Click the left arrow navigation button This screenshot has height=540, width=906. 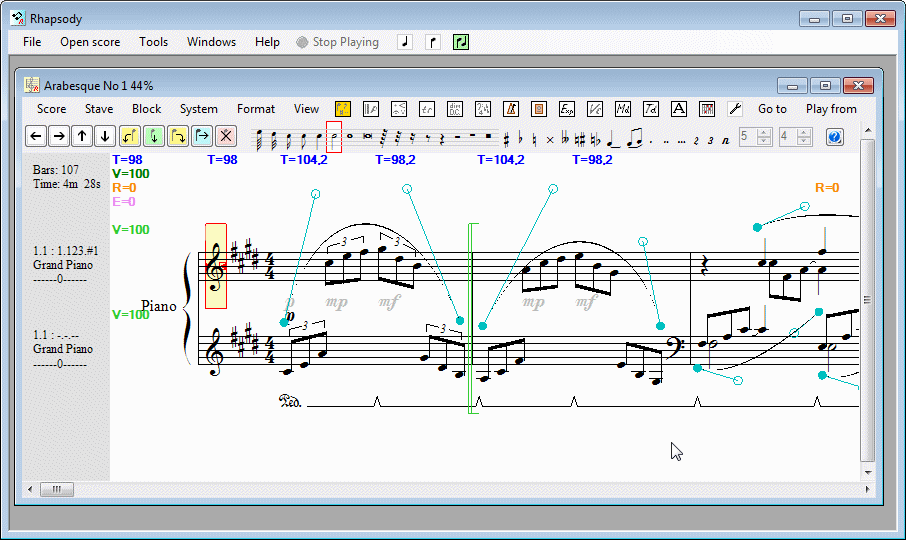point(35,137)
